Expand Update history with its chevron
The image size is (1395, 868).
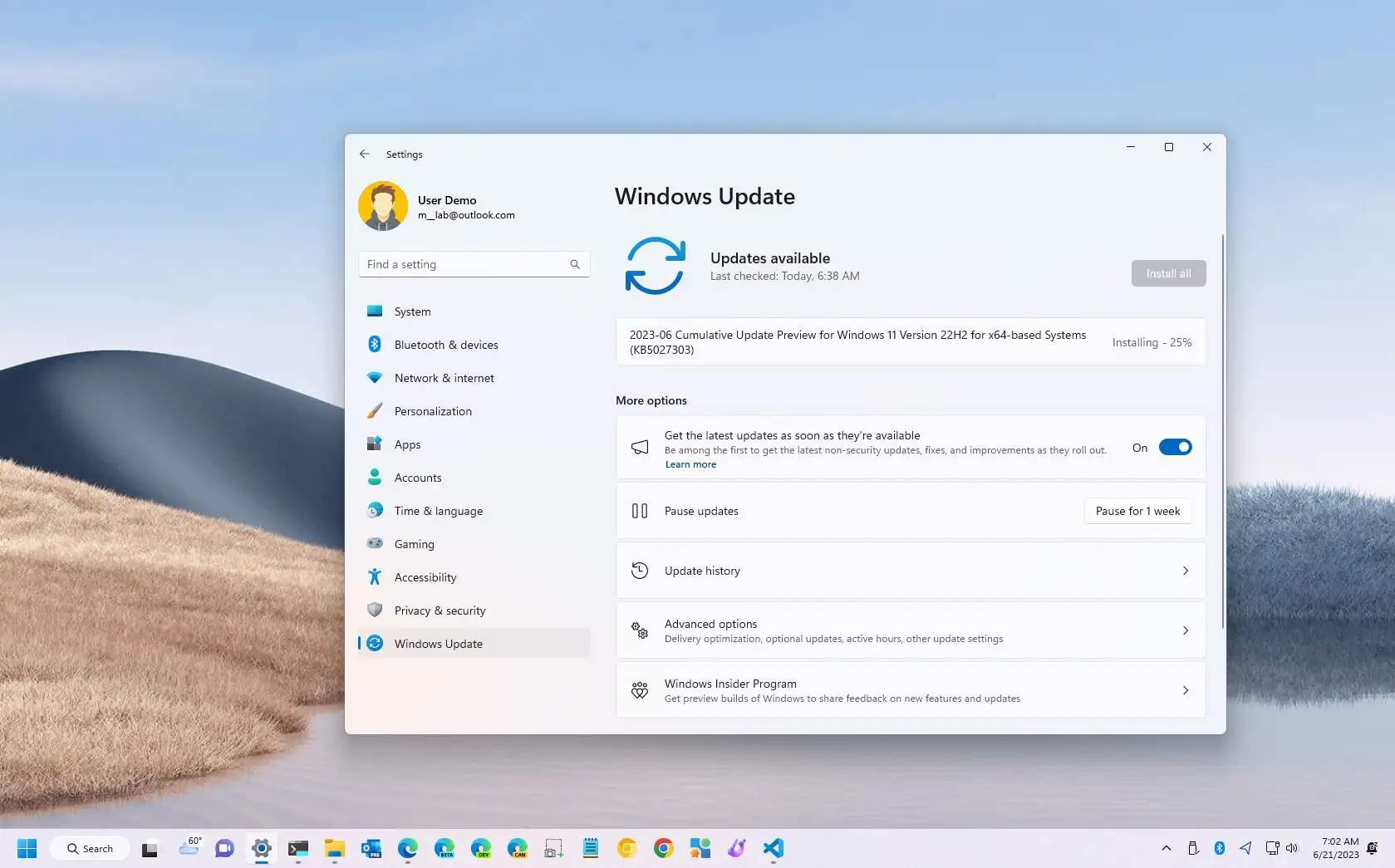(x=1186, y=571)
